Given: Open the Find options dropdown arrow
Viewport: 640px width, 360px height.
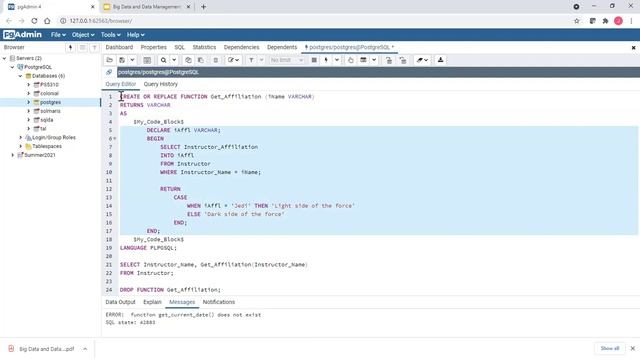Looking at the screenshot, I should (174, 60).
